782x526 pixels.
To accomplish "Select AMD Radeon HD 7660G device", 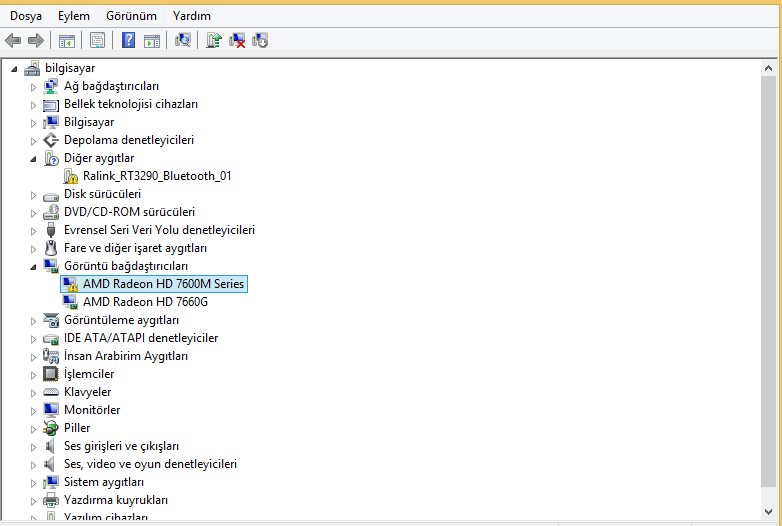I will pyautogui.click(x=145, y=302).
